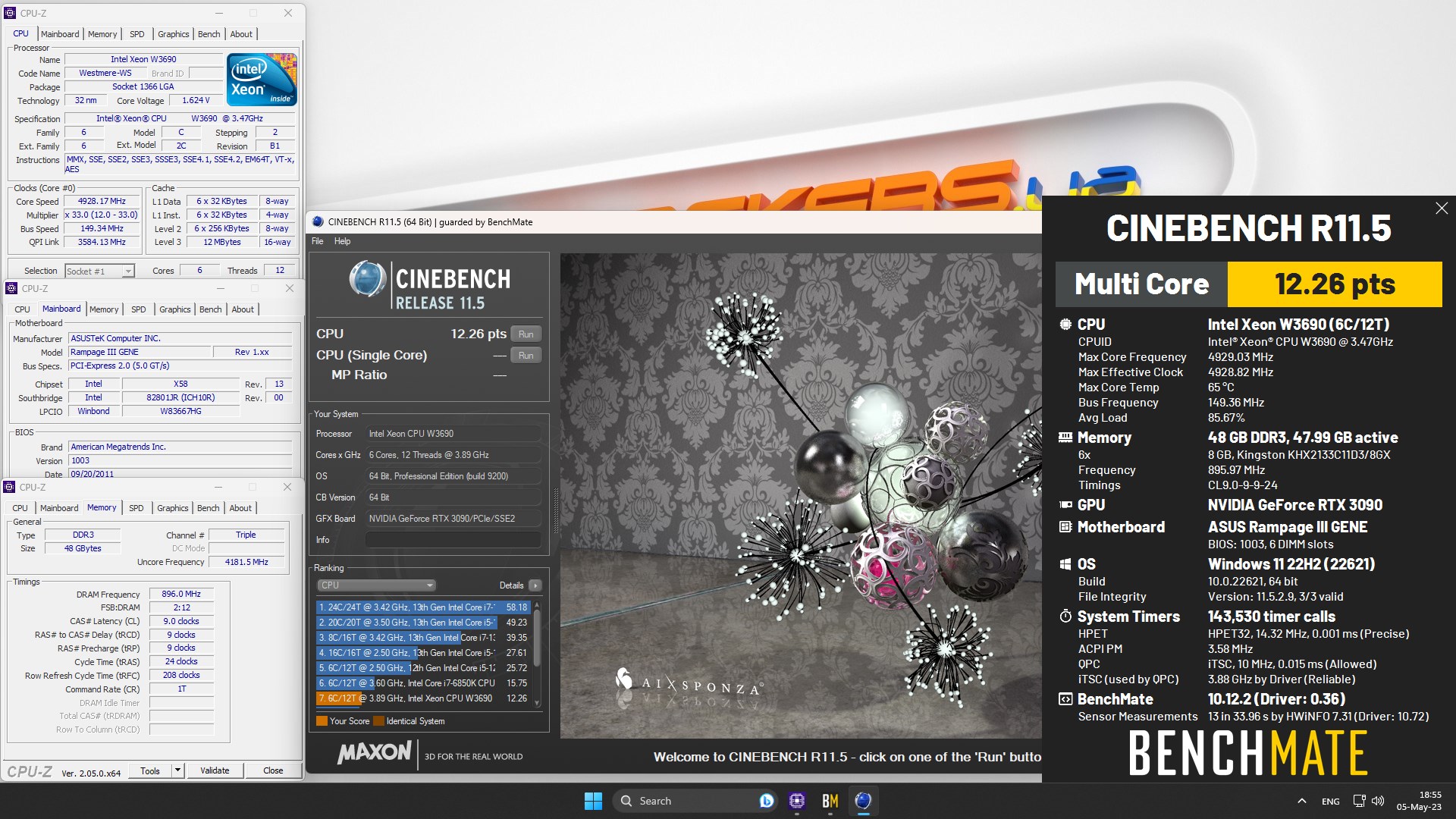Viewport: 1456px width, 819px height.
Task: Open CPU-Z taskbar icon
Action: (x=797, y=801)
